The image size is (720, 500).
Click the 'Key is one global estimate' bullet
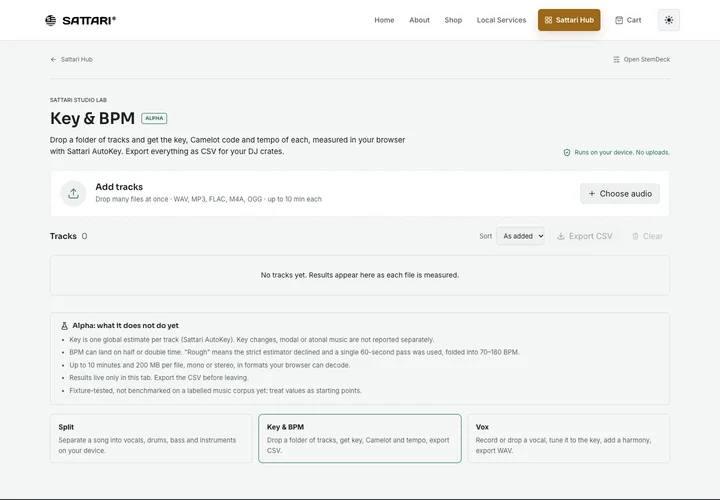(x=252, y=340)
